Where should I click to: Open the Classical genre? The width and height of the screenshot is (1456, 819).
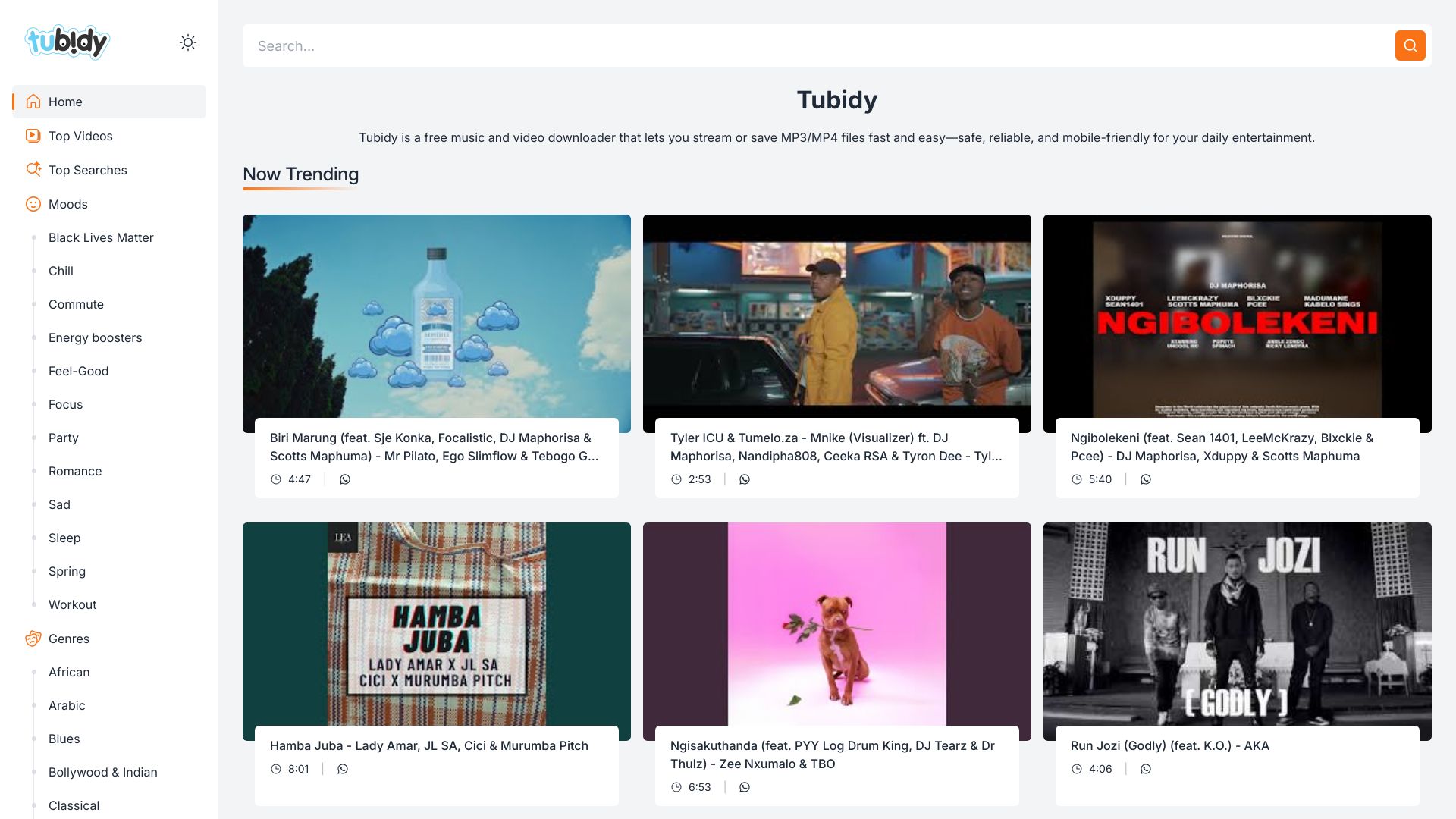pyautogui.click(x=74, y=805)
